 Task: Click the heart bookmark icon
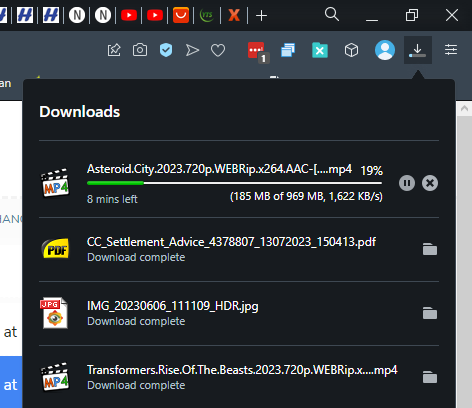[x=218, y=50]
